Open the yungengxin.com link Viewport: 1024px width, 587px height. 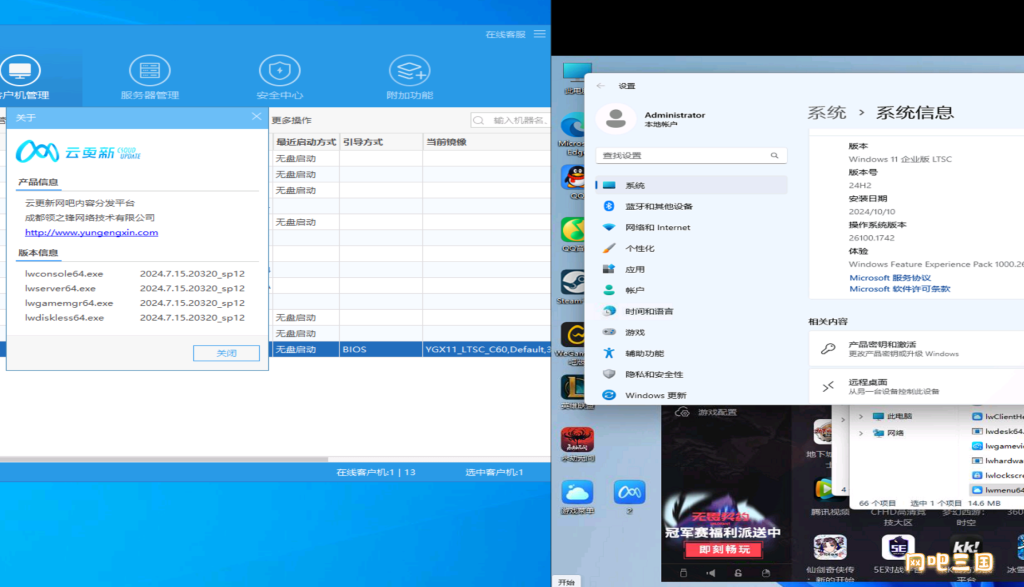(x=91, y=232)
